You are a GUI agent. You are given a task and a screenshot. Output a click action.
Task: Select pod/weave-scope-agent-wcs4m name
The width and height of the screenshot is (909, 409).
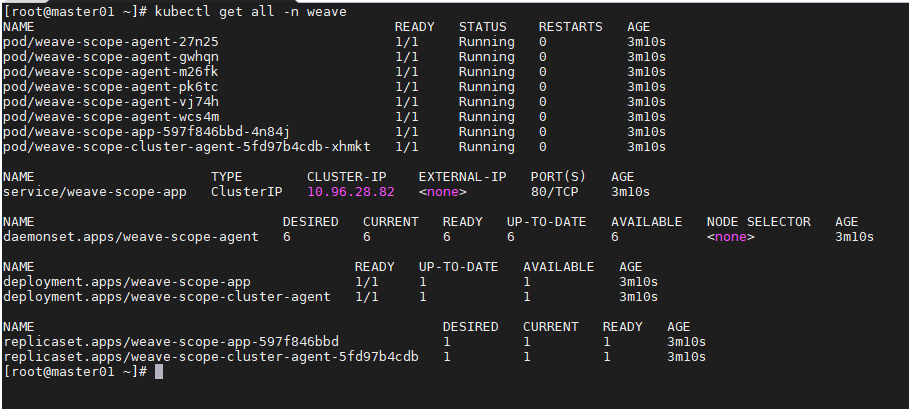pyautogui.click(x=111, y=117)
